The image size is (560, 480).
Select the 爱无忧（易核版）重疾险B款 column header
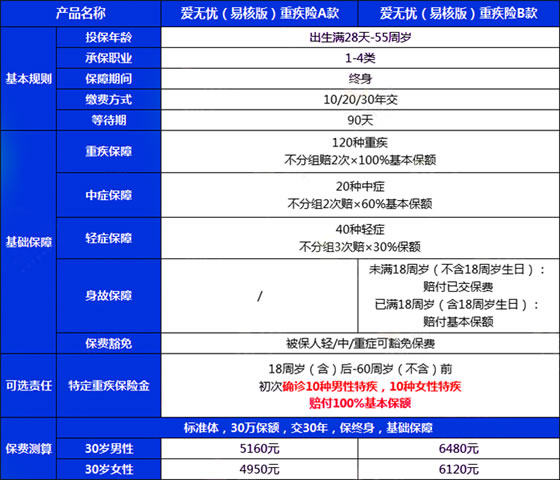[x=459, y=14]
